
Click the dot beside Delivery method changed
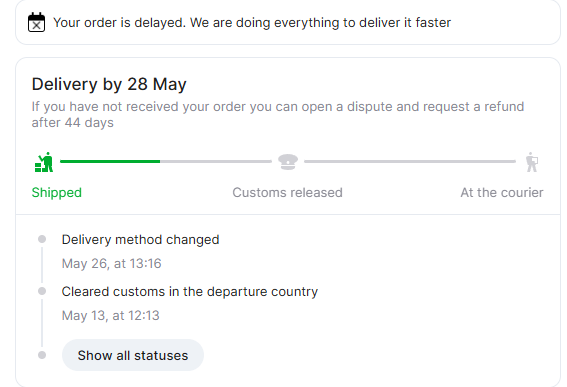tap(42, 239)
